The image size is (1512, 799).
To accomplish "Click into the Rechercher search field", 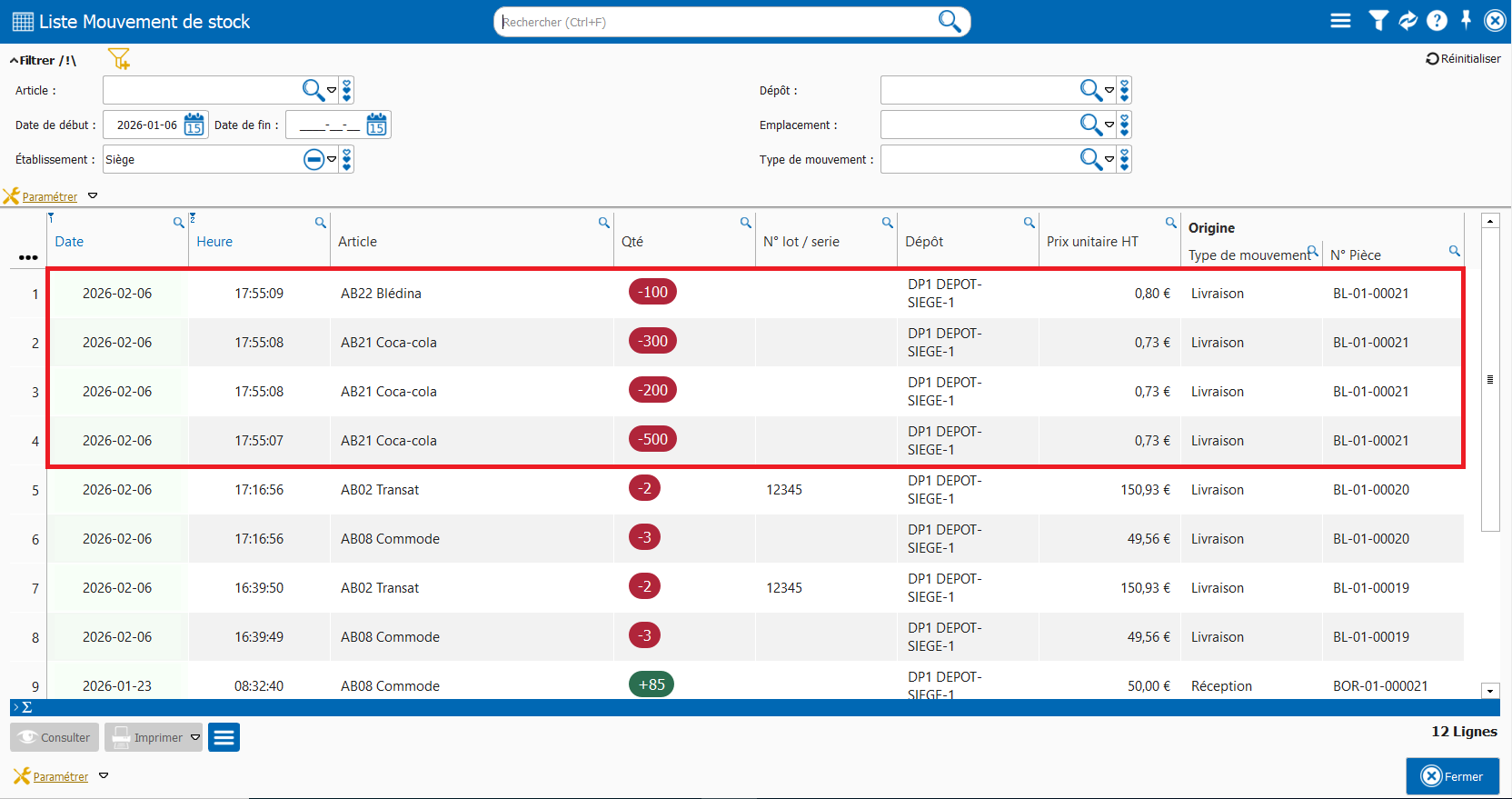I will click(718, 22).
